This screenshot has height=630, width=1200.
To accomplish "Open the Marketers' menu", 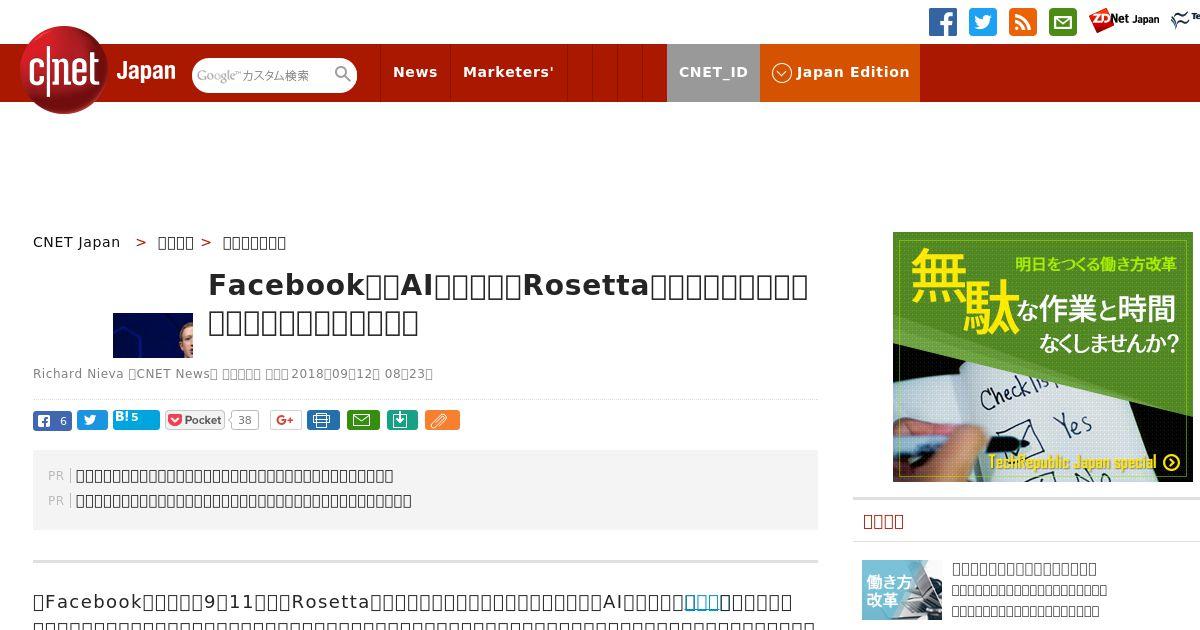I will [x=508, y=72].
